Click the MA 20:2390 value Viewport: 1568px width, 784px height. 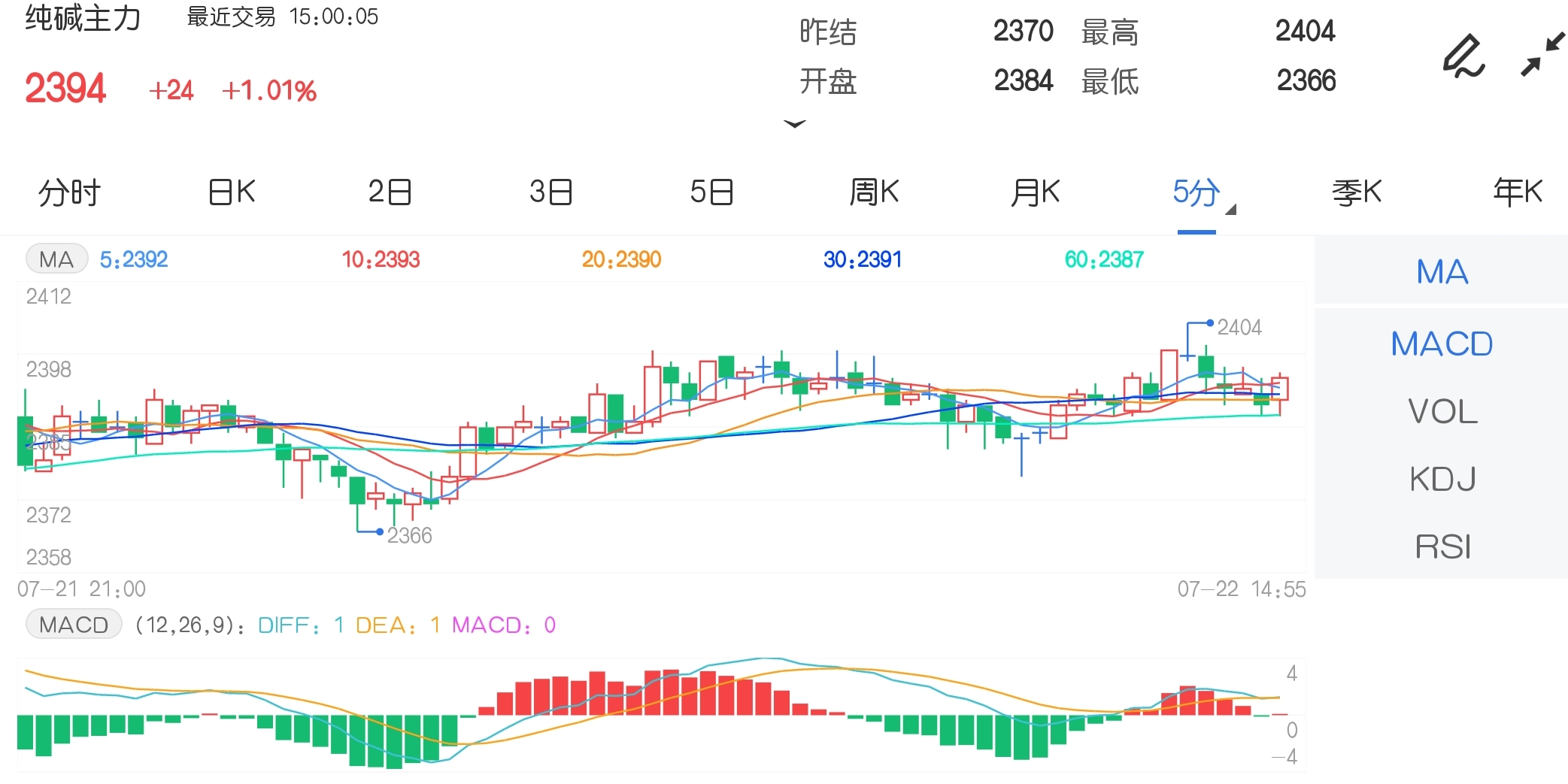(621, 259)
